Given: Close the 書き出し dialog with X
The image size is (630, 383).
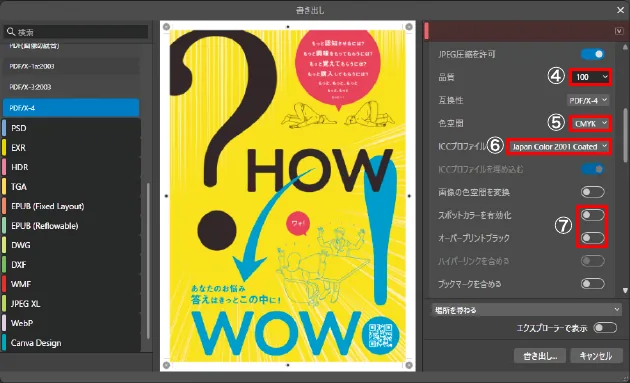Looking at the screenshot, I should click(x=620, y=10).
